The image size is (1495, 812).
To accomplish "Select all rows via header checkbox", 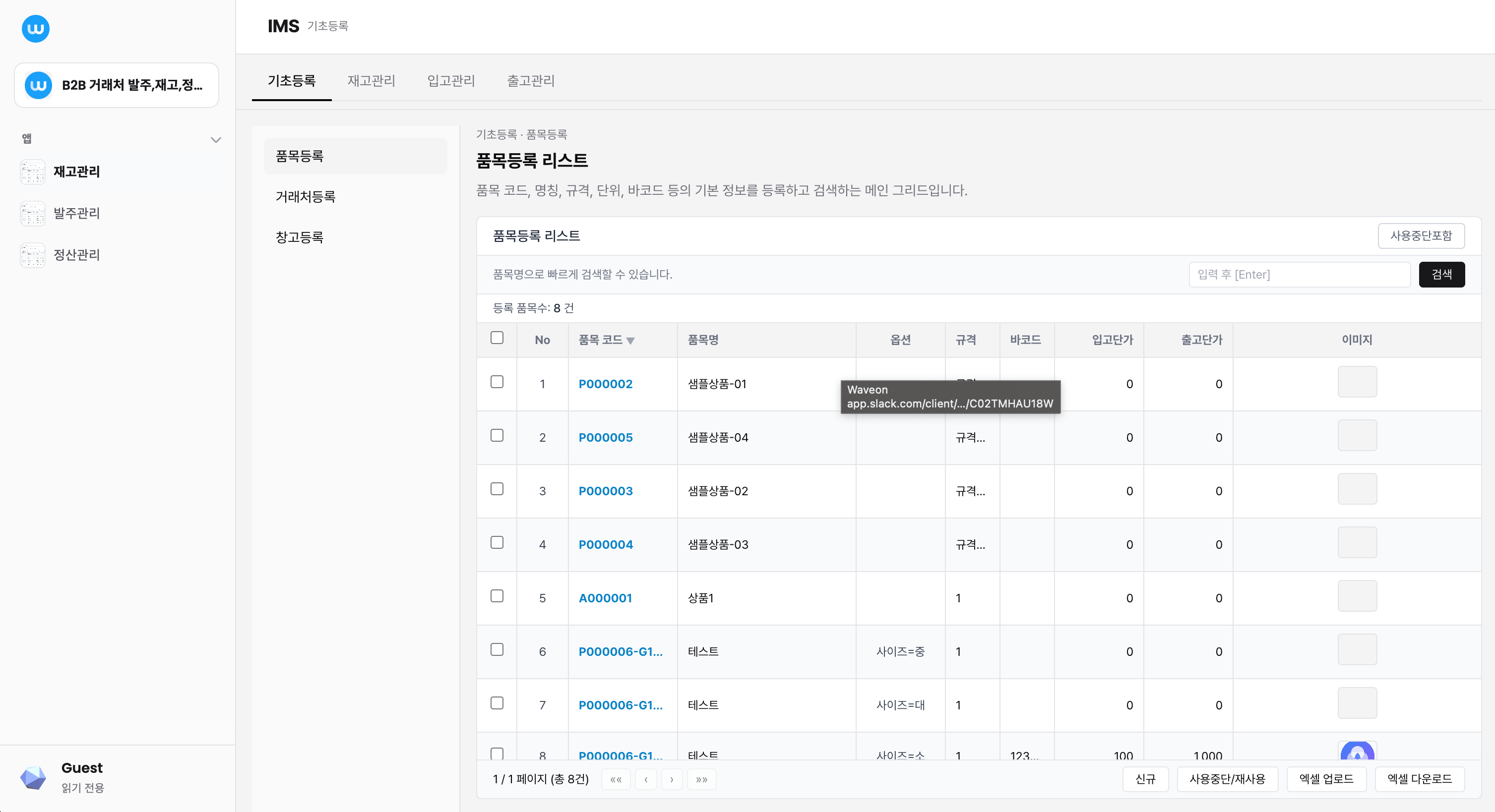I will coord(497,338).
